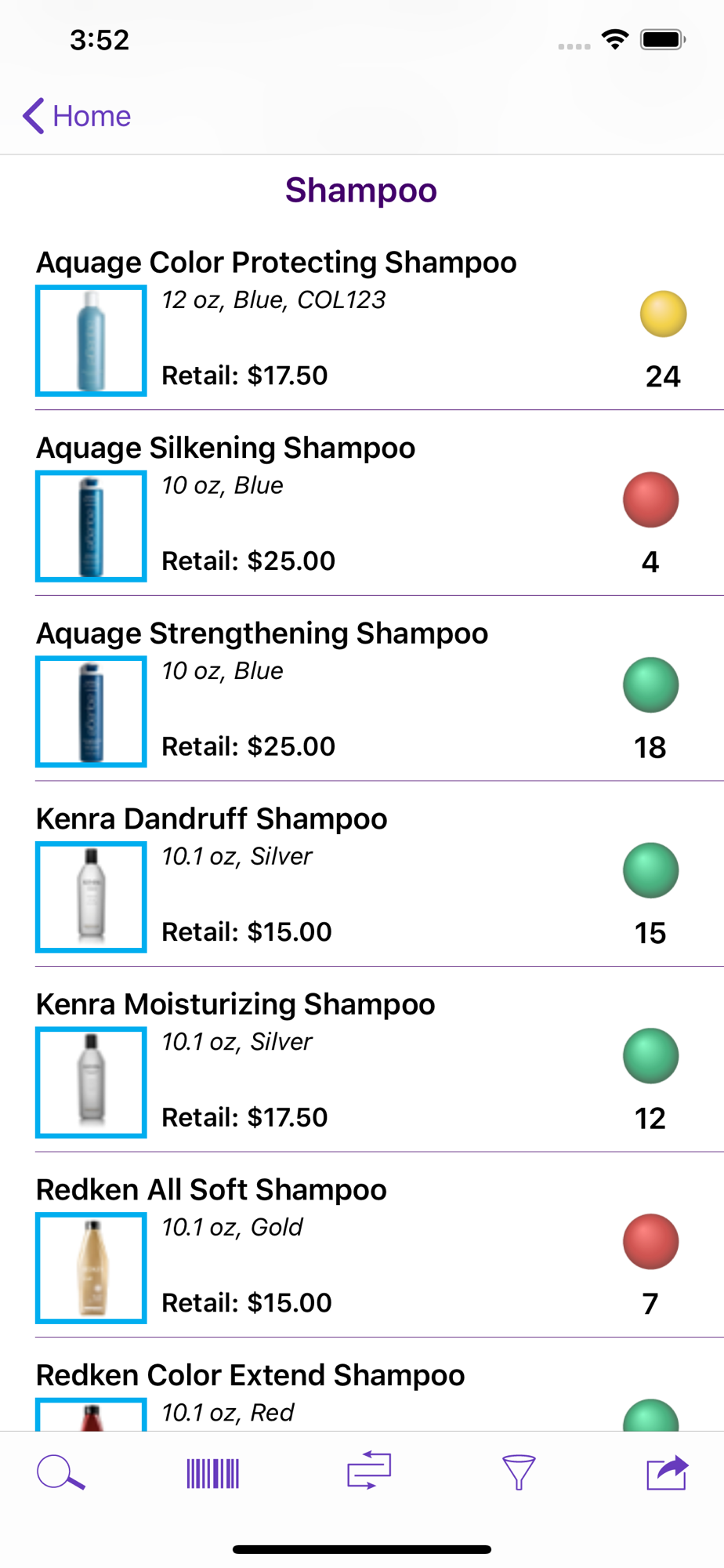This screenshot has height=1568, width=724.
Task: Tap the Aquage Color Protecting Shampoo thumbnail
Action: click(91, 341)
